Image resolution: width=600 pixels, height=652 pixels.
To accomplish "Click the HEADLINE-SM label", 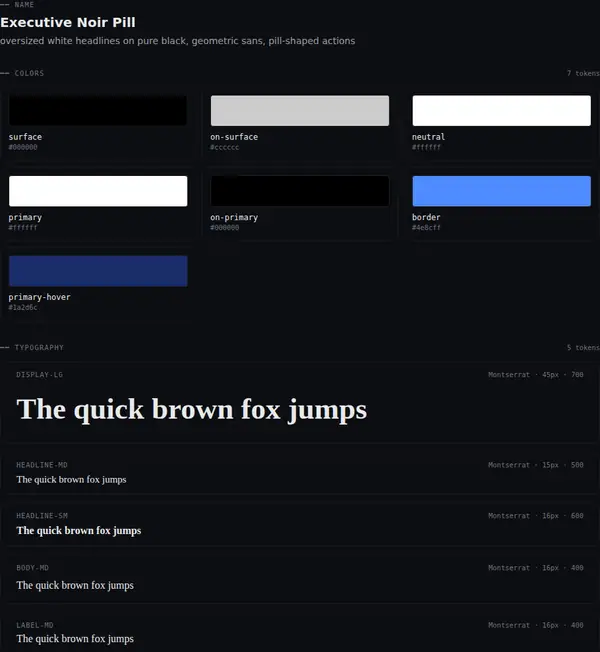I will [x=42, y=516].
